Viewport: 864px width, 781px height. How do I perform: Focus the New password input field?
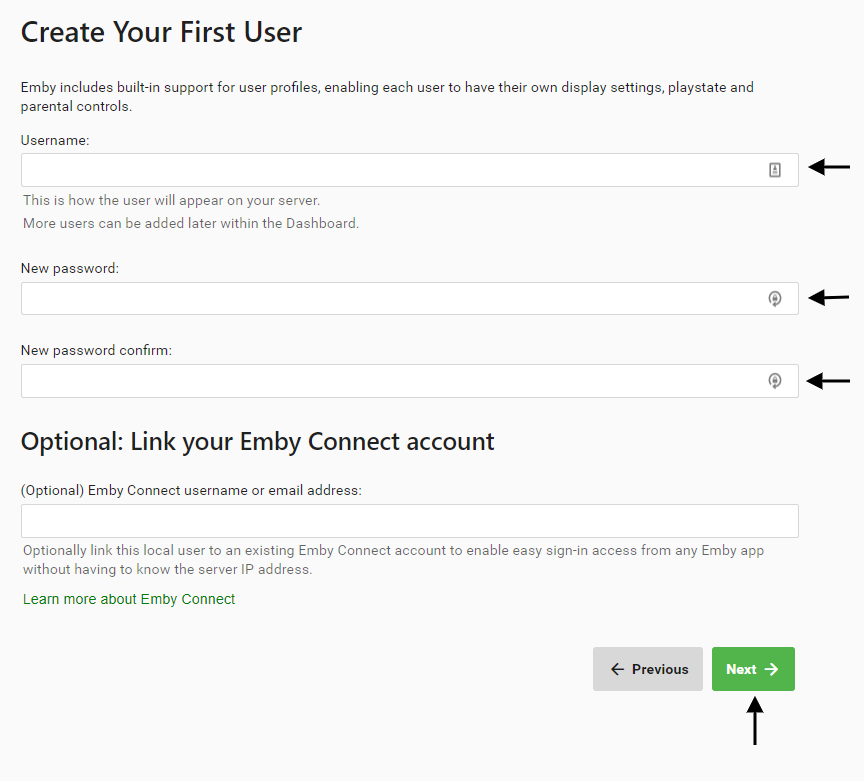click(409, 299)
